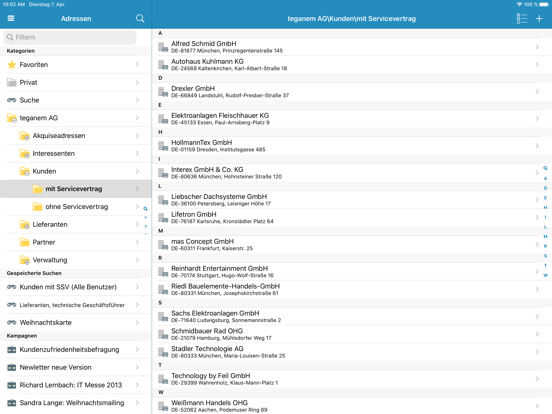Jump to letter W in index bar
The height and width of the screenshot is (414, 552).
(x=545, y=275)
